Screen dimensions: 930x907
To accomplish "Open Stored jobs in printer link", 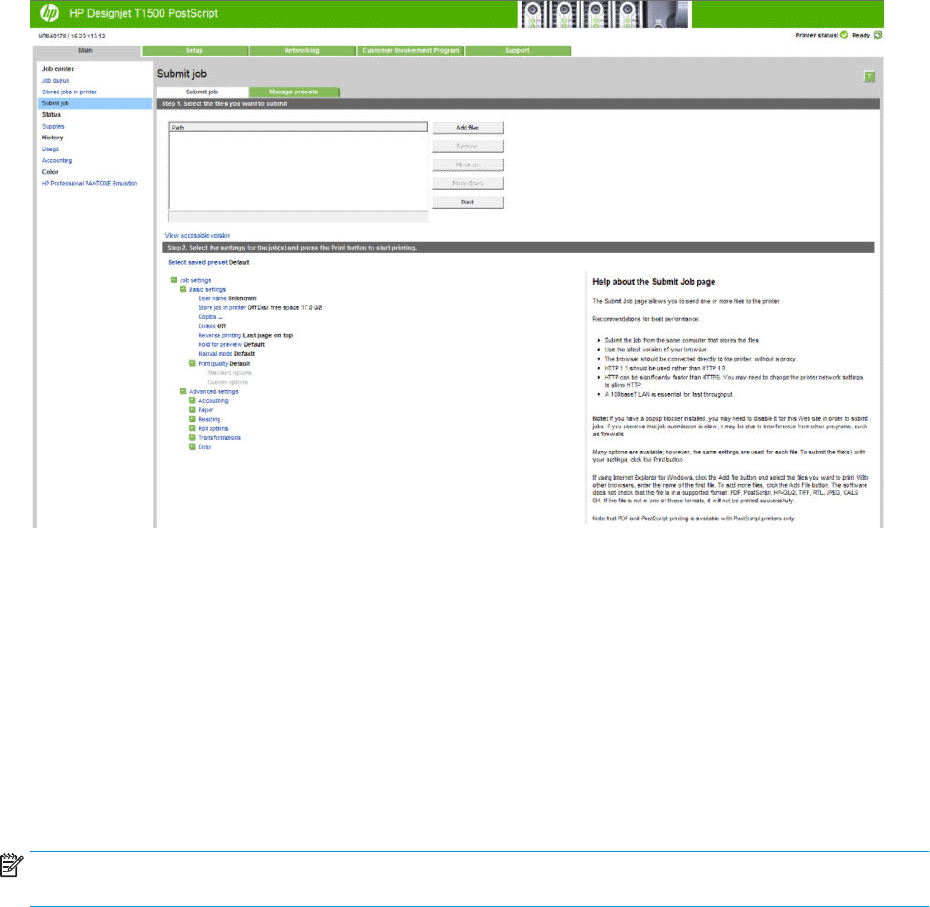I will click(x=69, y=92).
